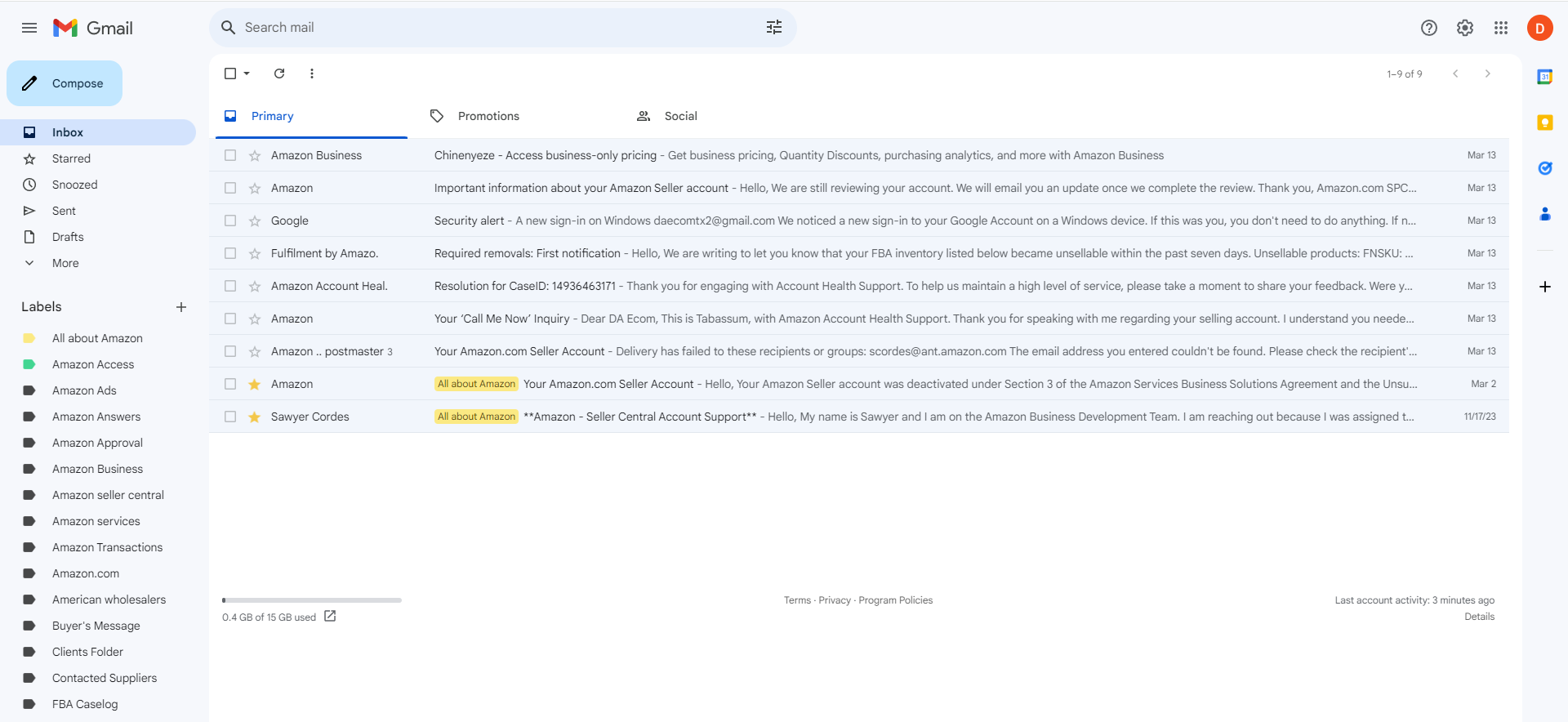The height and width of the screenshot is (722, 1568).
Task: Go to the newer page arrow
Action: [x=1455, y=74]
